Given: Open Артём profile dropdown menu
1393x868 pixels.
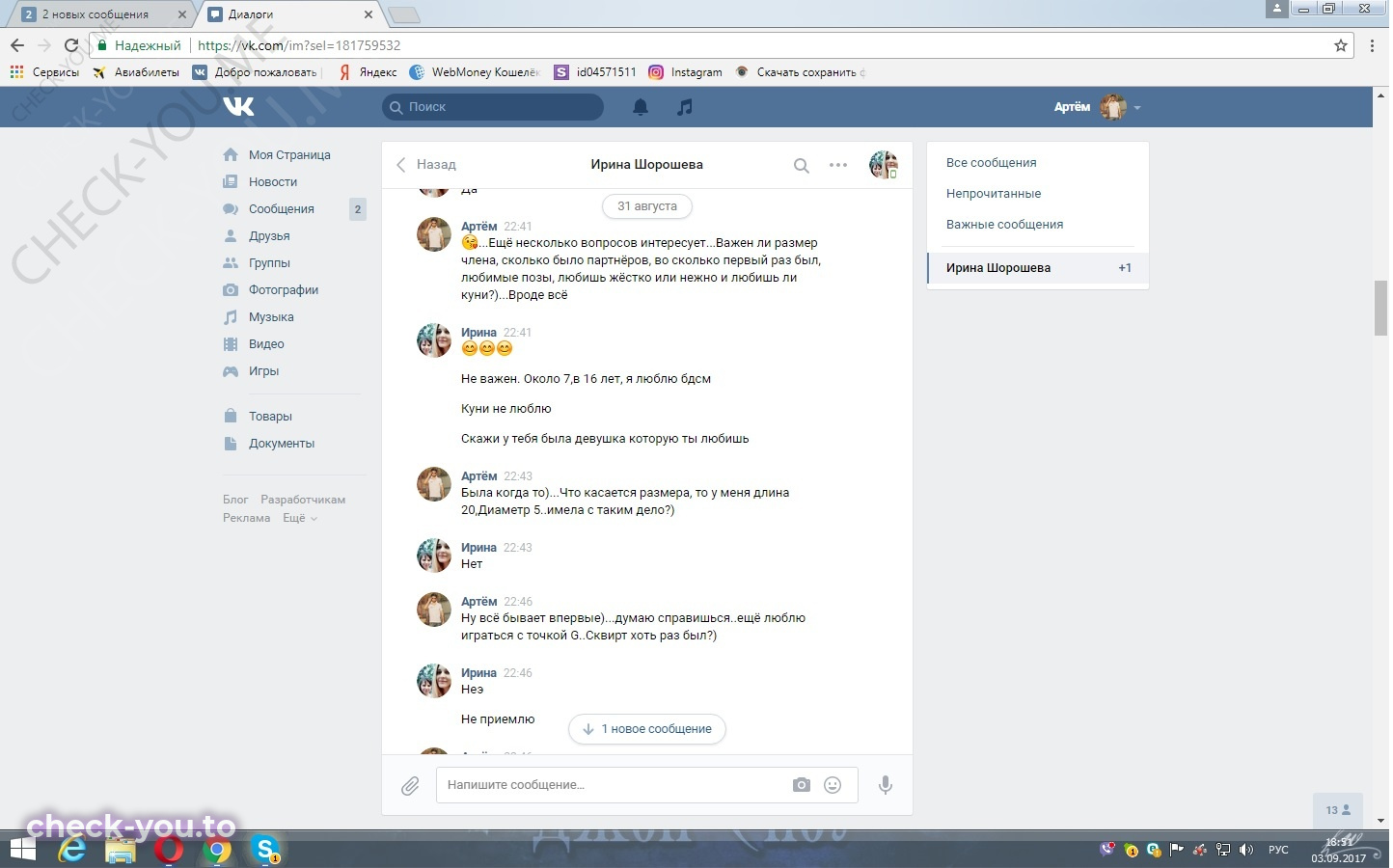Looking at the screenshot, I should [1098, 107].
